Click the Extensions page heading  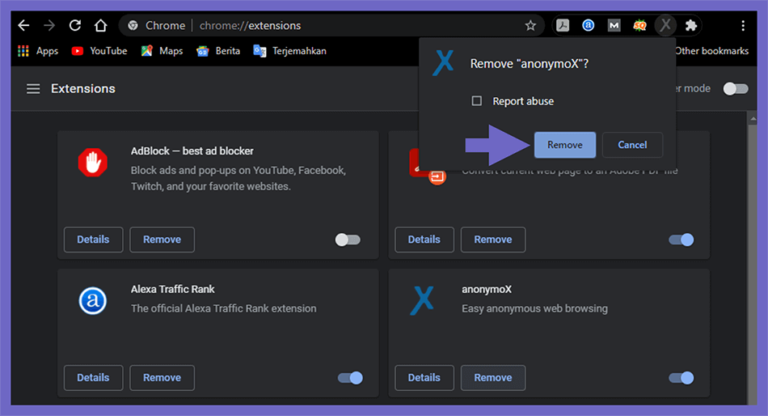83,89
